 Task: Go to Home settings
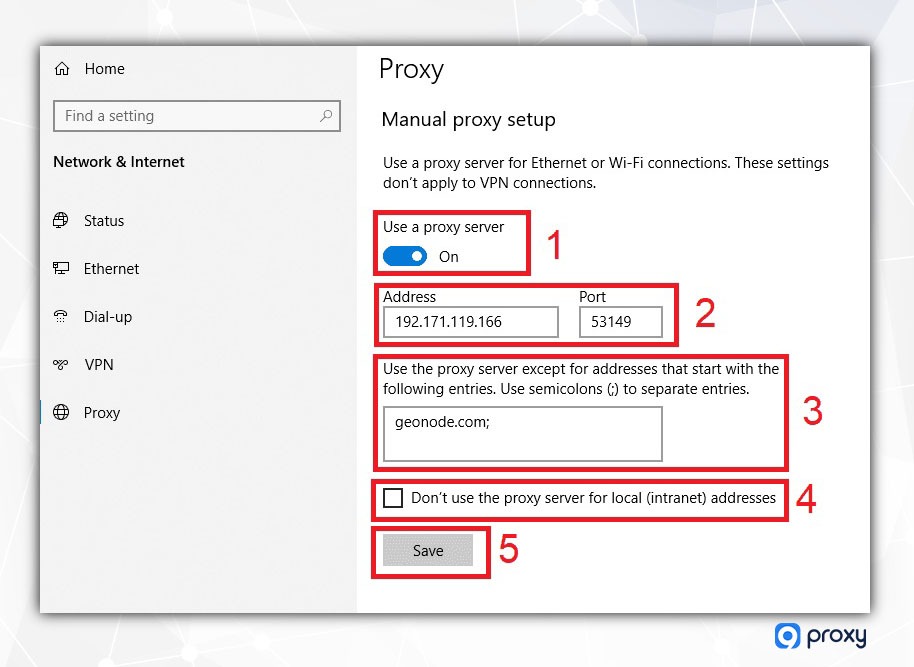(x=104, y=69)
